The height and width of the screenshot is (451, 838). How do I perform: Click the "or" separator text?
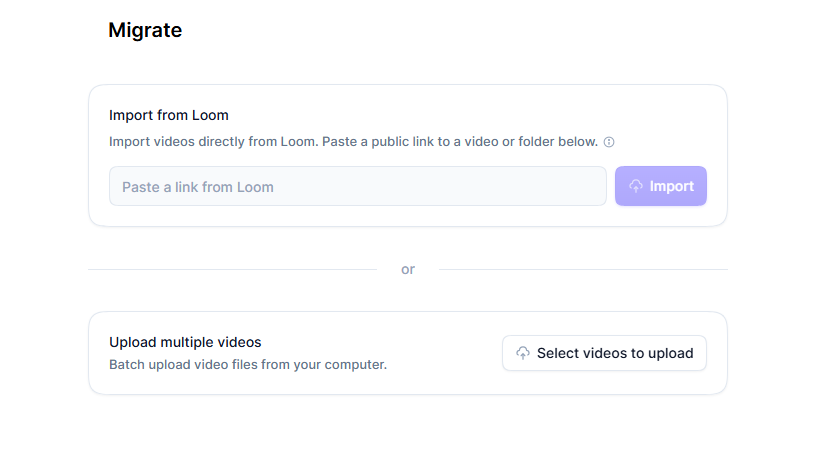pos(408,270)
